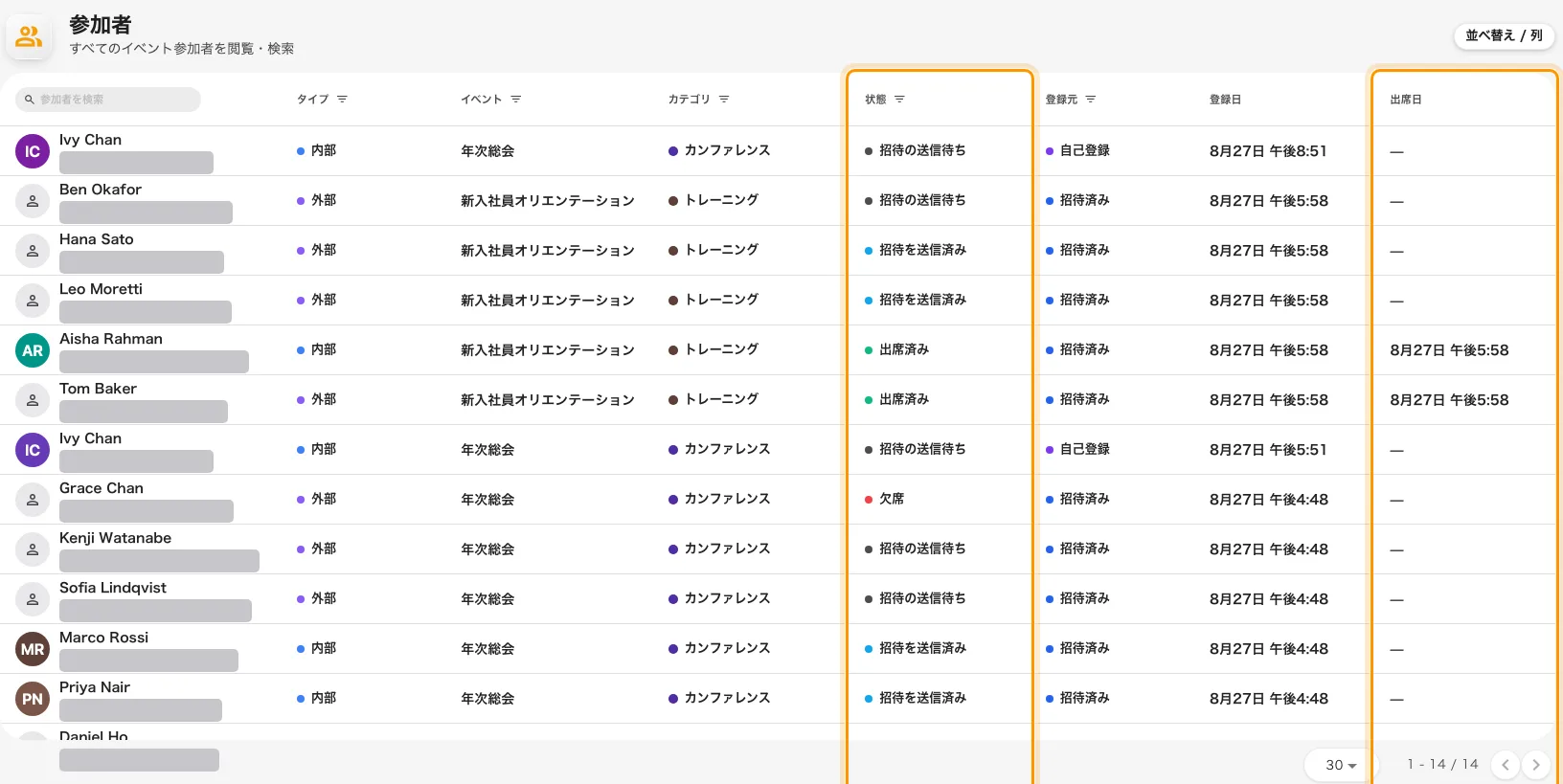Open the イベント column filter icon
The image size is (1563, 784).
(516, 100)
